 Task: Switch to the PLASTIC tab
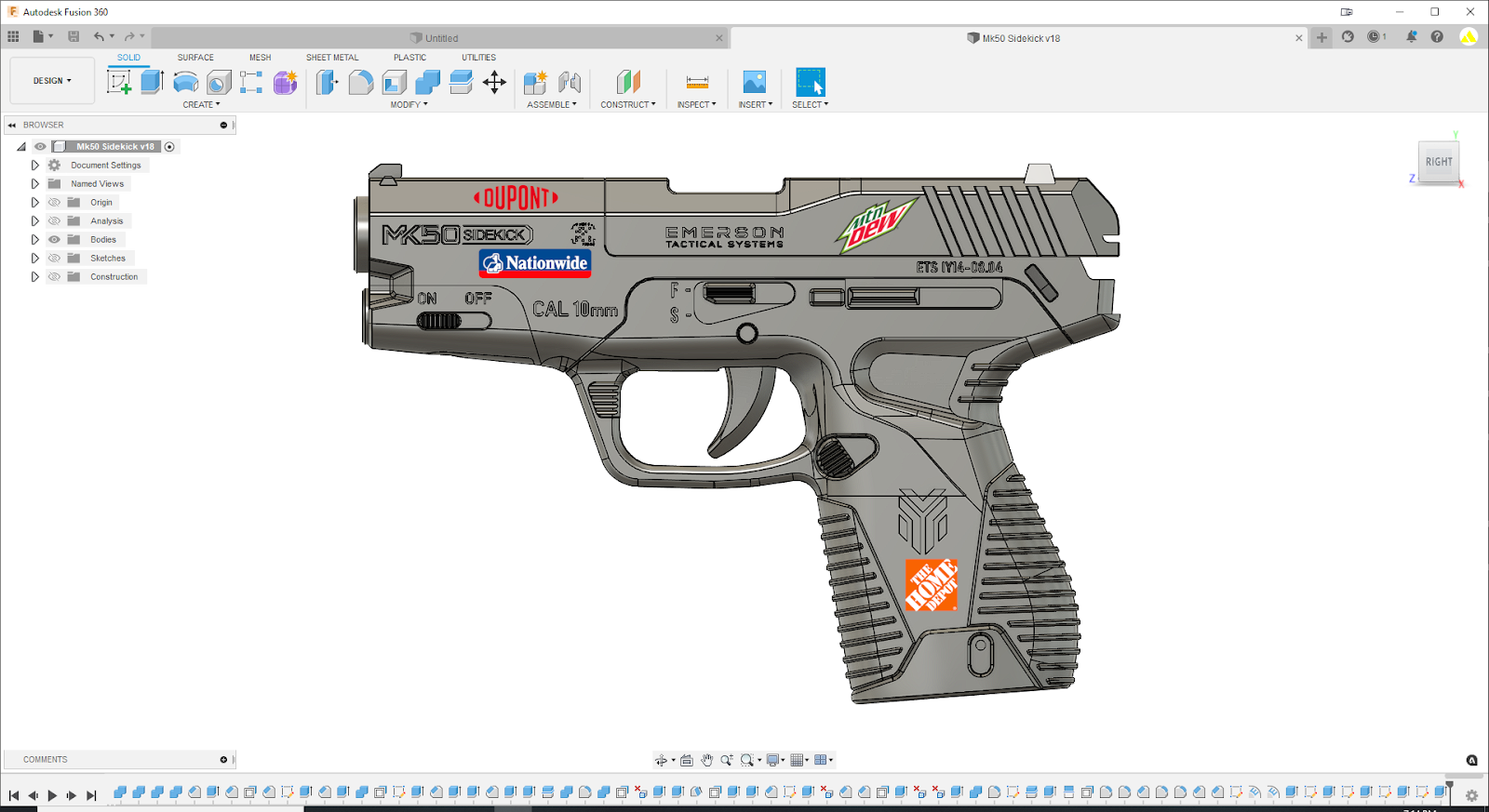(409, 58)
